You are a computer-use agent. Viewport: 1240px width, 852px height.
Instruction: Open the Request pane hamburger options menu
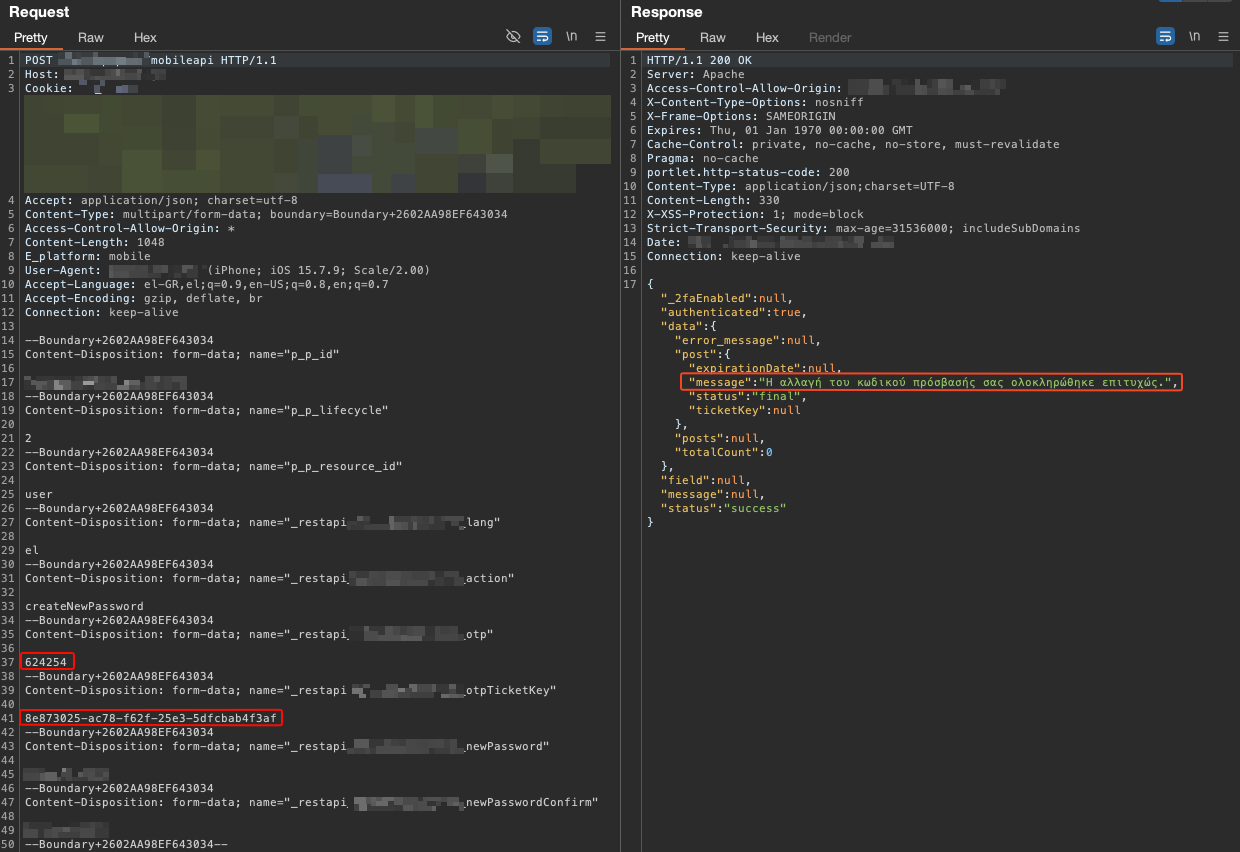[600, 36]
